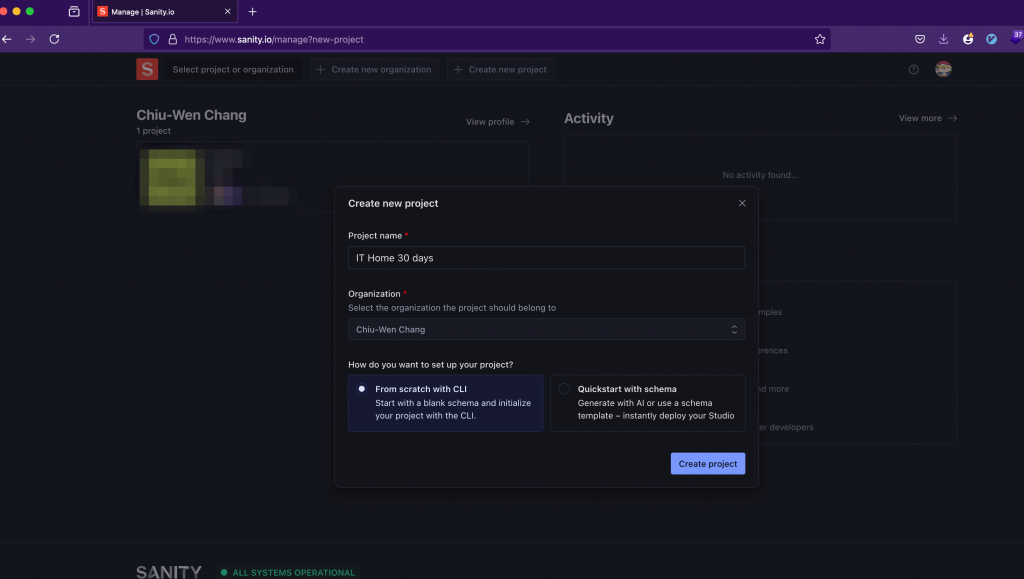Click the Activity heading

pos(588,118)
